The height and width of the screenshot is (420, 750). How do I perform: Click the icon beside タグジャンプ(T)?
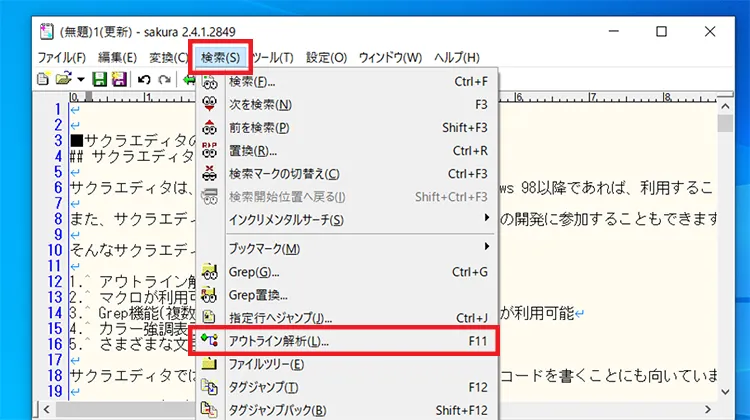[210, 387]
